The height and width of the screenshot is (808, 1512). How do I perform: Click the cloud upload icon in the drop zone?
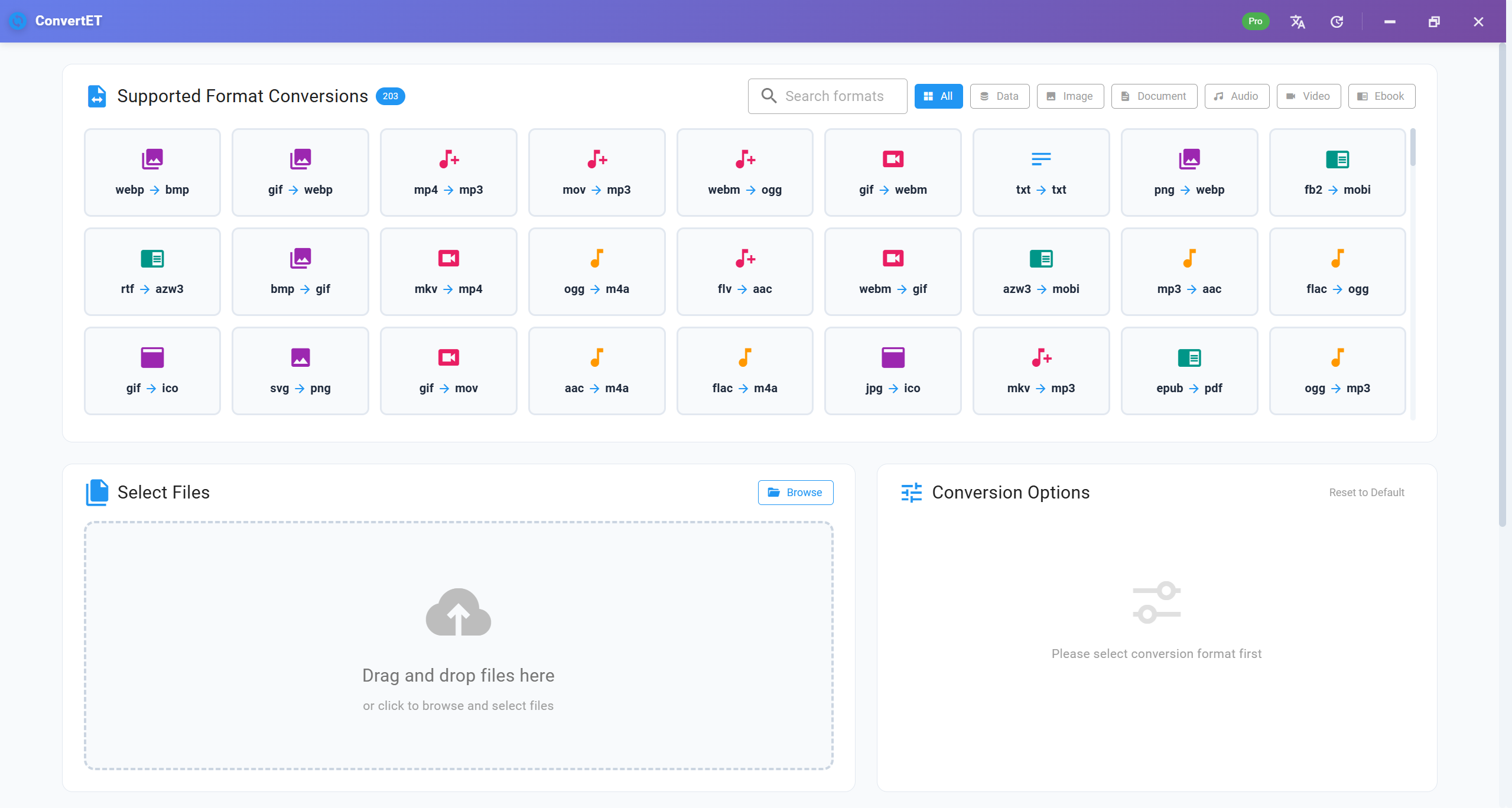[x=459, y=611]
